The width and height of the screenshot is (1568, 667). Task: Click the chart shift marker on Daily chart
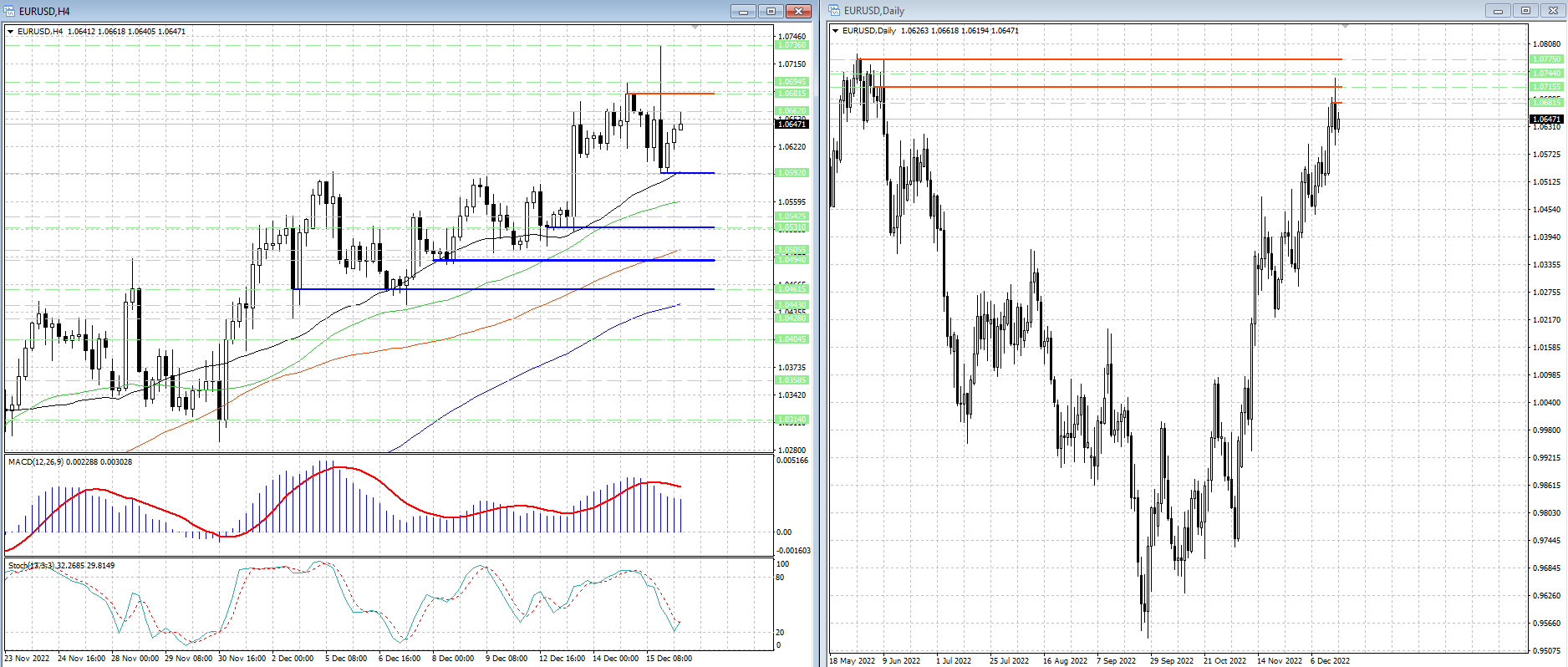pos(1344,27)
